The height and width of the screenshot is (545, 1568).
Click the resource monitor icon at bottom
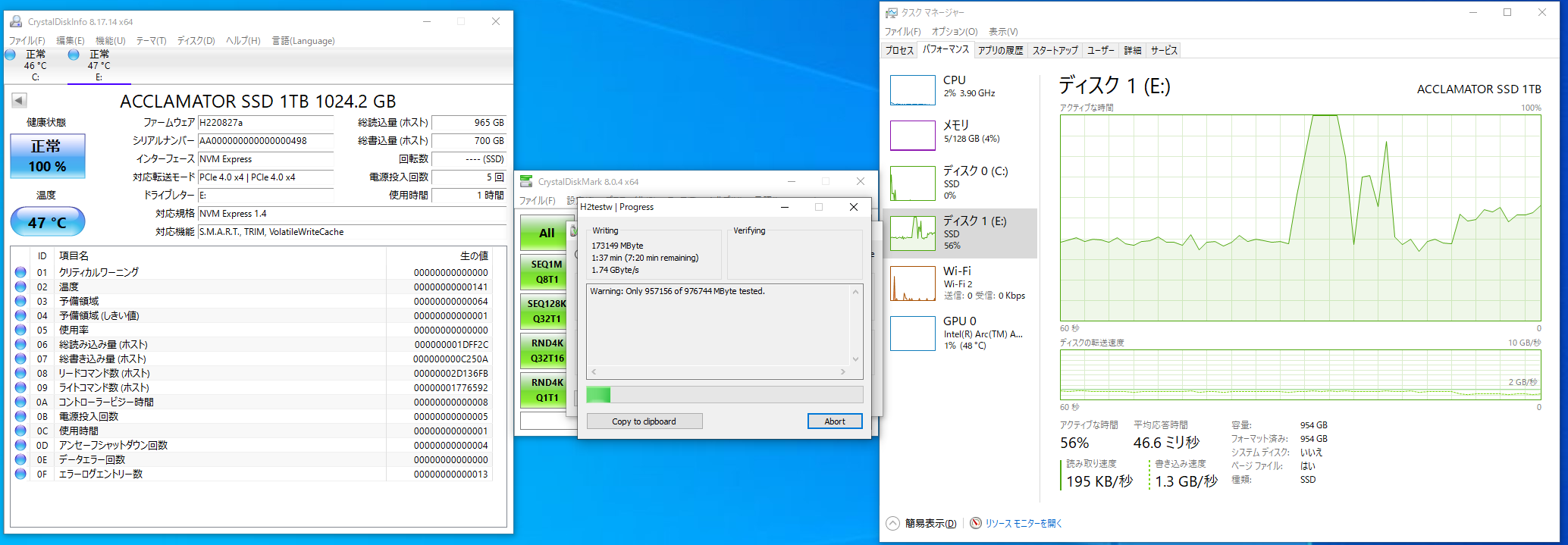[976, 523]
